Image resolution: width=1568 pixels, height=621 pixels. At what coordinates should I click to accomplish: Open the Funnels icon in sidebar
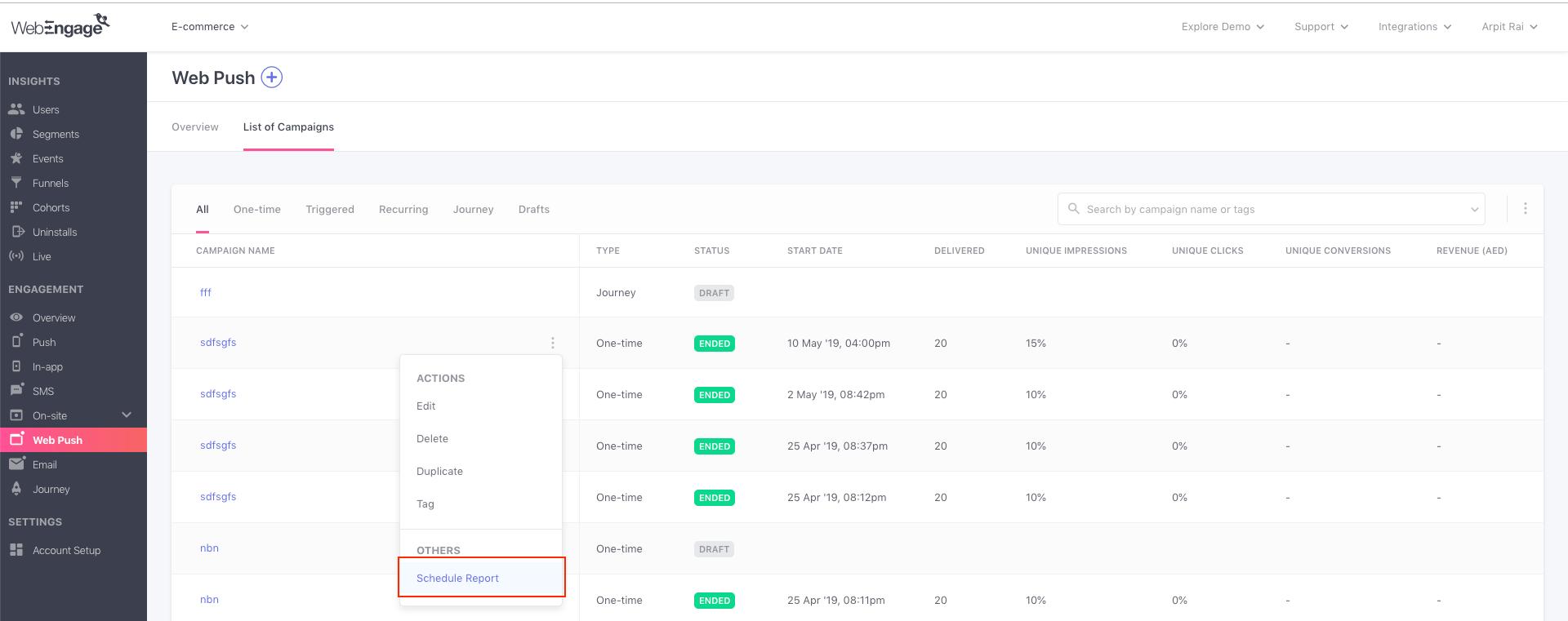[16, 183]
